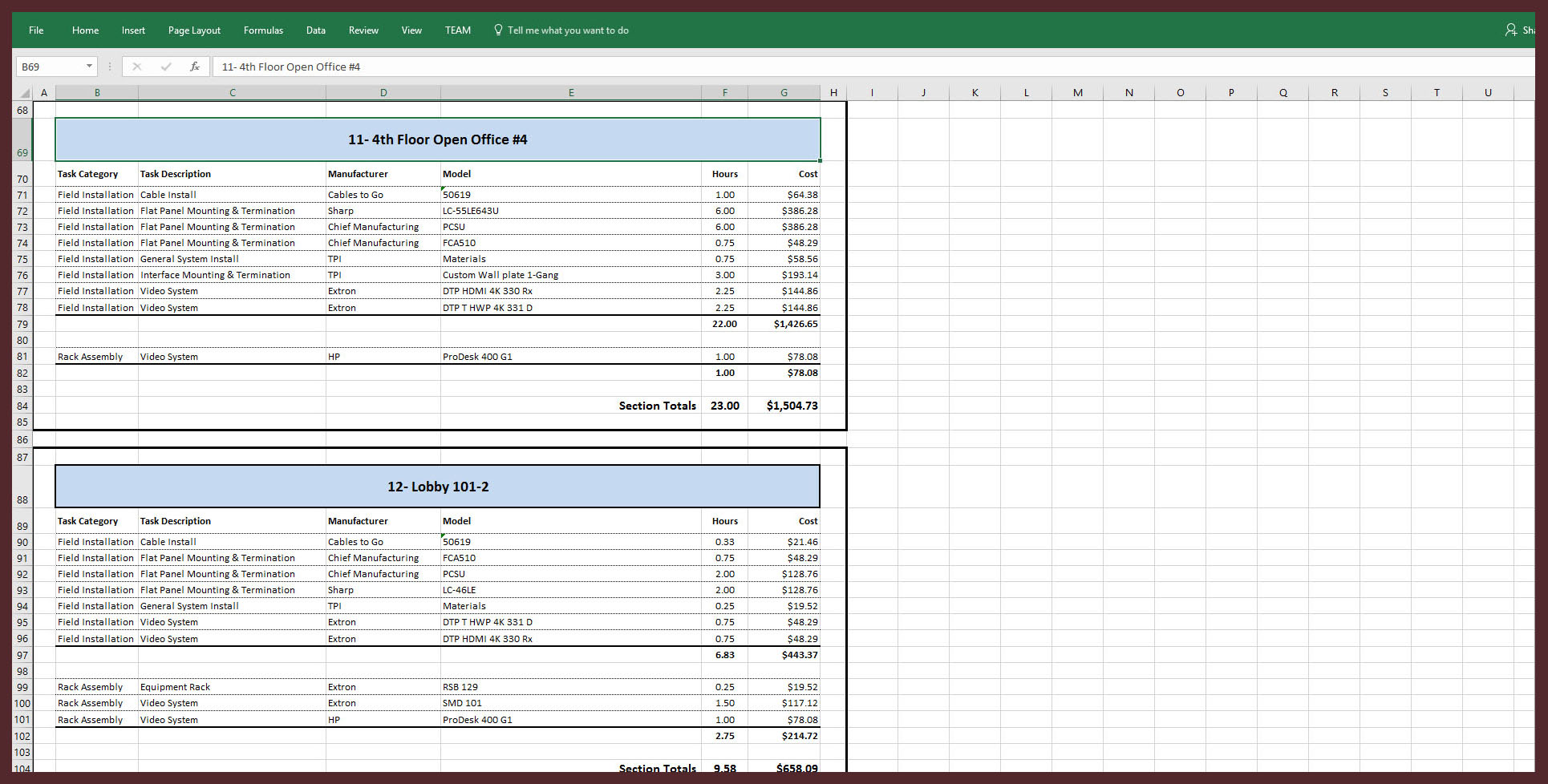
Task: Click 'Equipment Rack' task description cell
Action: [232, 687]
